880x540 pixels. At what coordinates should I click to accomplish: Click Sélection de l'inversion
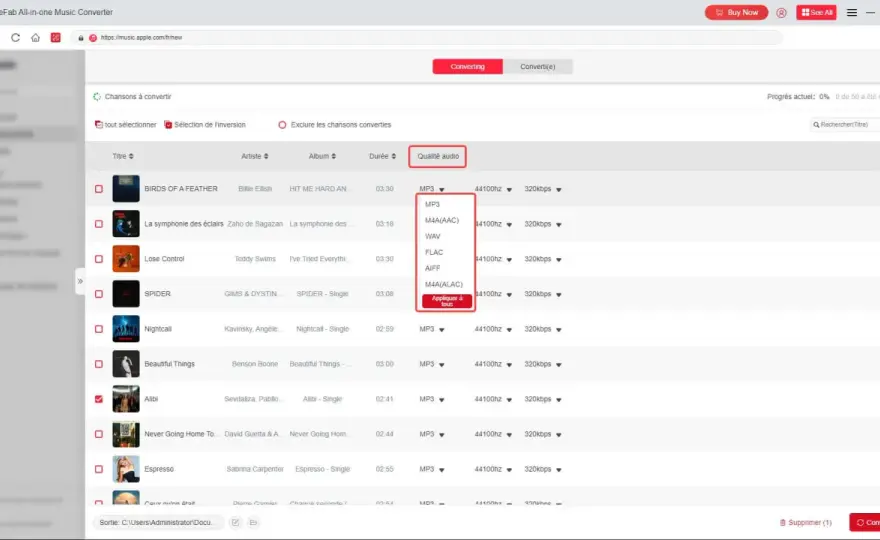(x=205, y=125)
